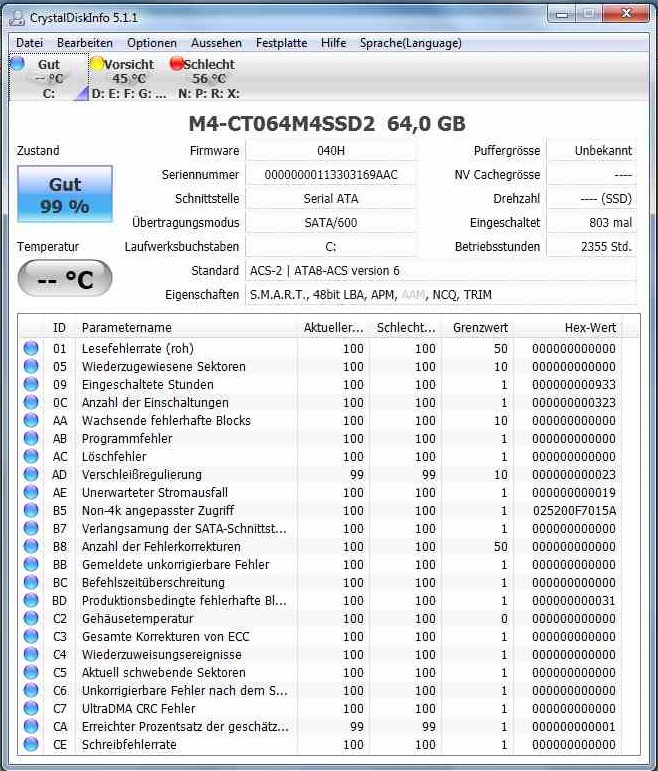Click the -- °C temperature button

point(65,279)
